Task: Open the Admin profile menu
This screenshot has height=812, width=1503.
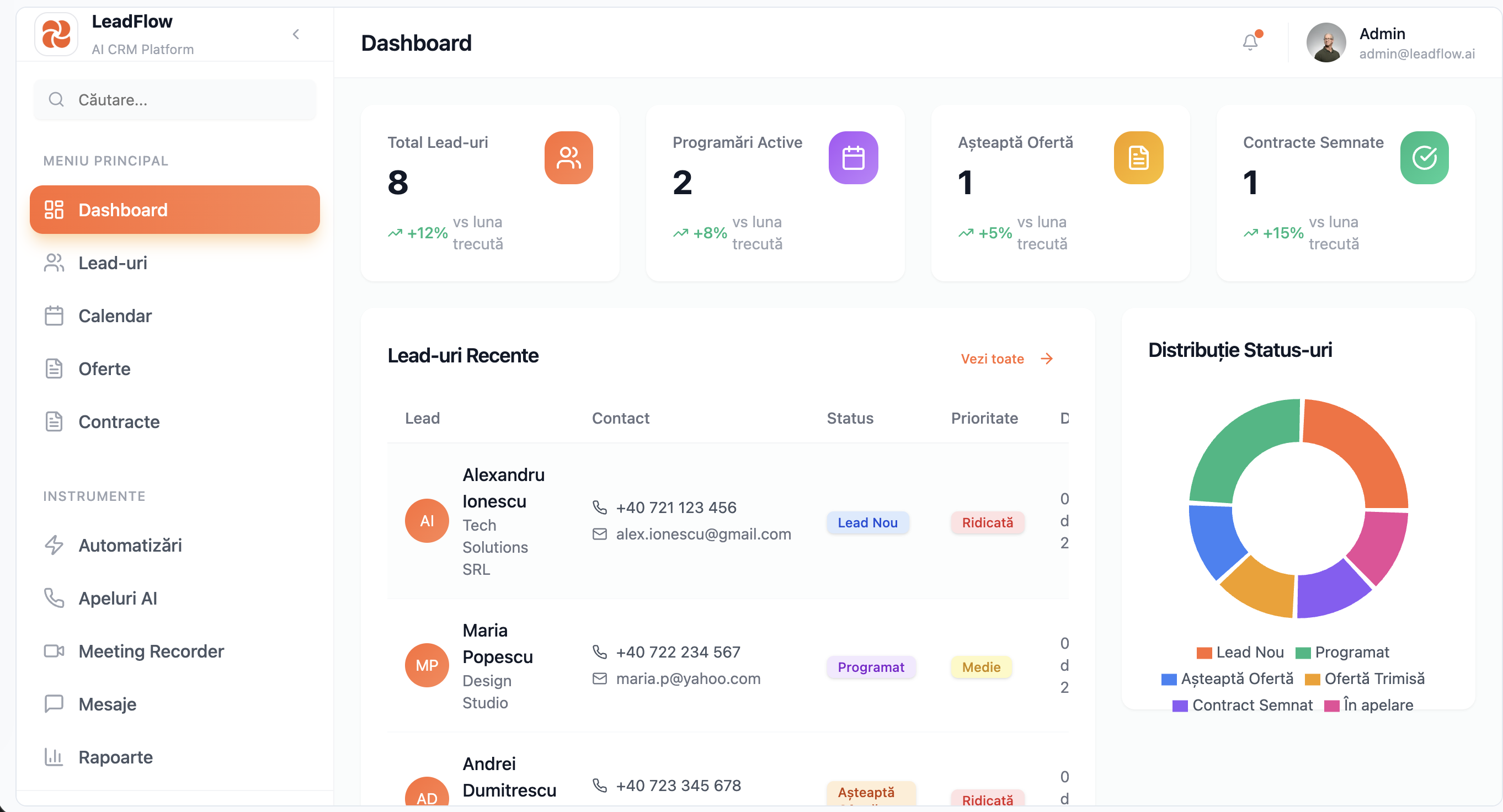Action: [1382, 42]
